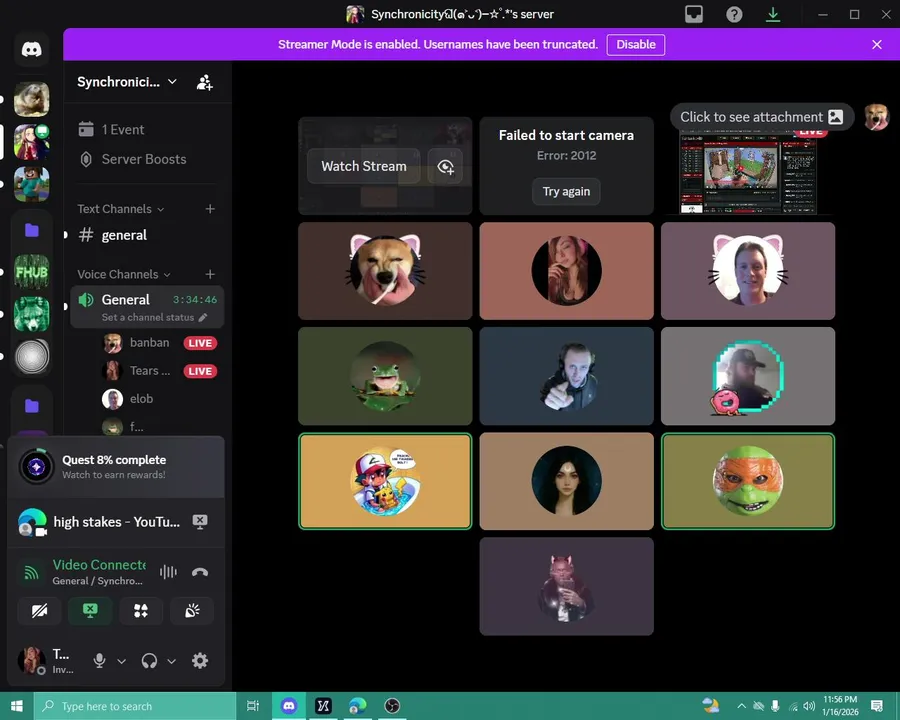Viewport: 900px width, 720px height.
Task: Open the Help question mark icon
Action: (734, 14)
